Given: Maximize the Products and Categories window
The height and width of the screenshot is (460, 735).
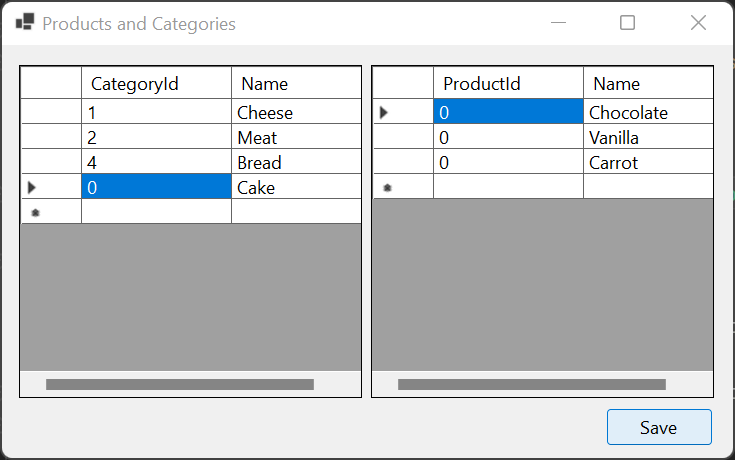Looking at the screenshot, I should (628, 23).
